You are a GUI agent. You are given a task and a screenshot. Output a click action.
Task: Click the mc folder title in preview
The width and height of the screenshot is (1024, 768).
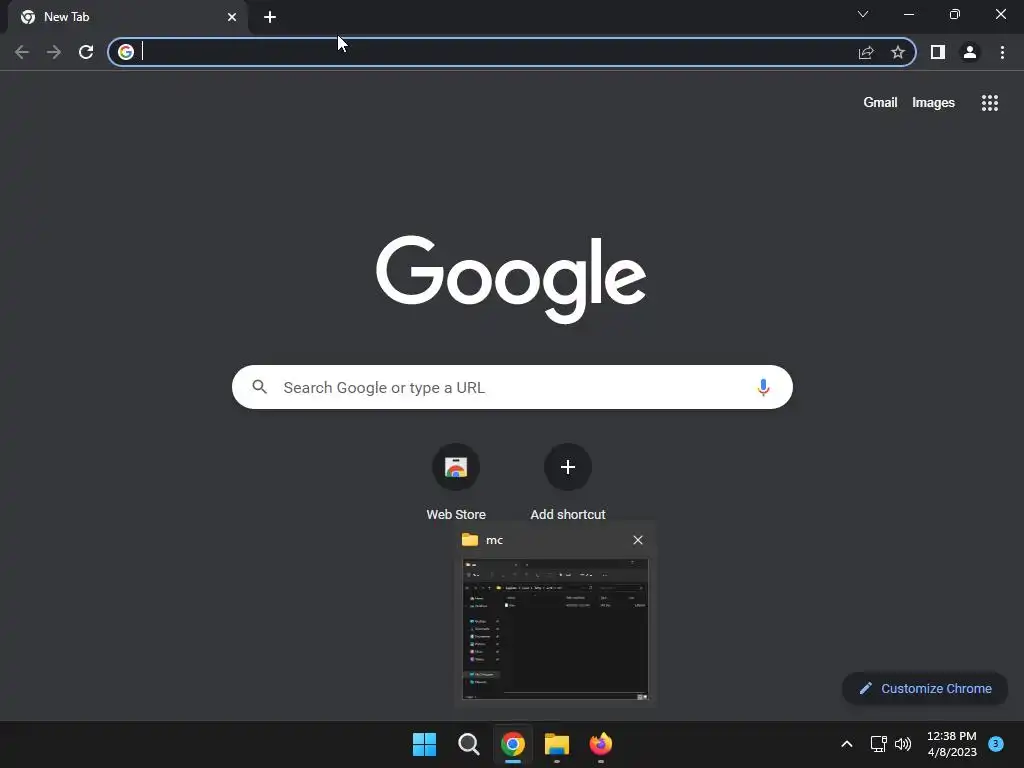click(x=494, y=540)
